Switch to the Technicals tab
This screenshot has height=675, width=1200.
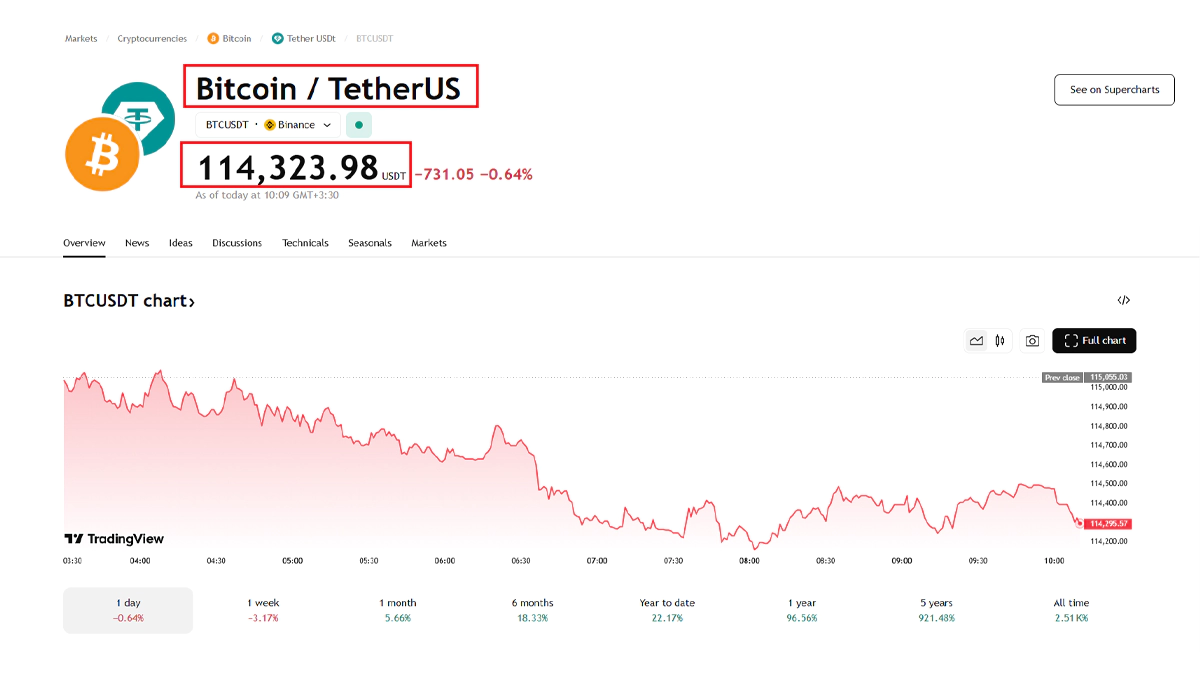tap(305, 243)
